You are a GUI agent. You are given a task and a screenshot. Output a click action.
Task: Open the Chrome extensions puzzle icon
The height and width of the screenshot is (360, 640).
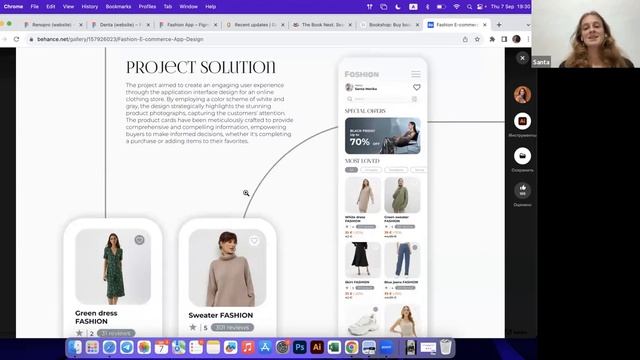(492, 39)
